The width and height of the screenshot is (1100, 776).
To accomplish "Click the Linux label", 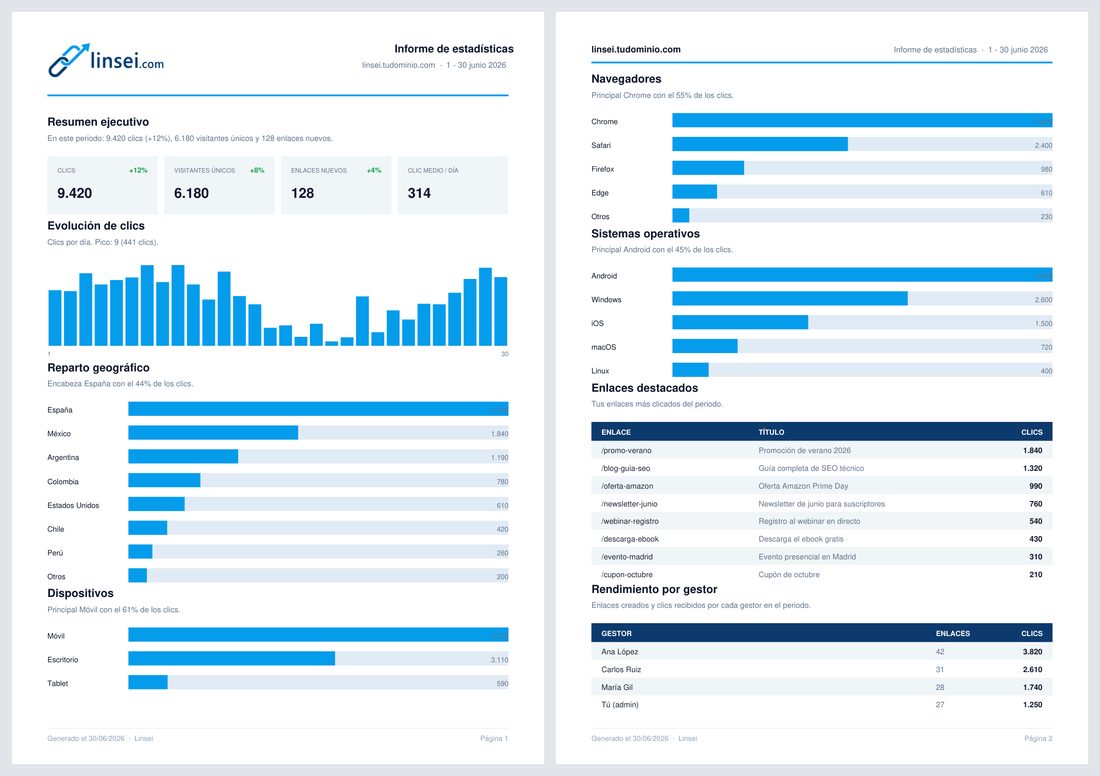I will 601,371.
